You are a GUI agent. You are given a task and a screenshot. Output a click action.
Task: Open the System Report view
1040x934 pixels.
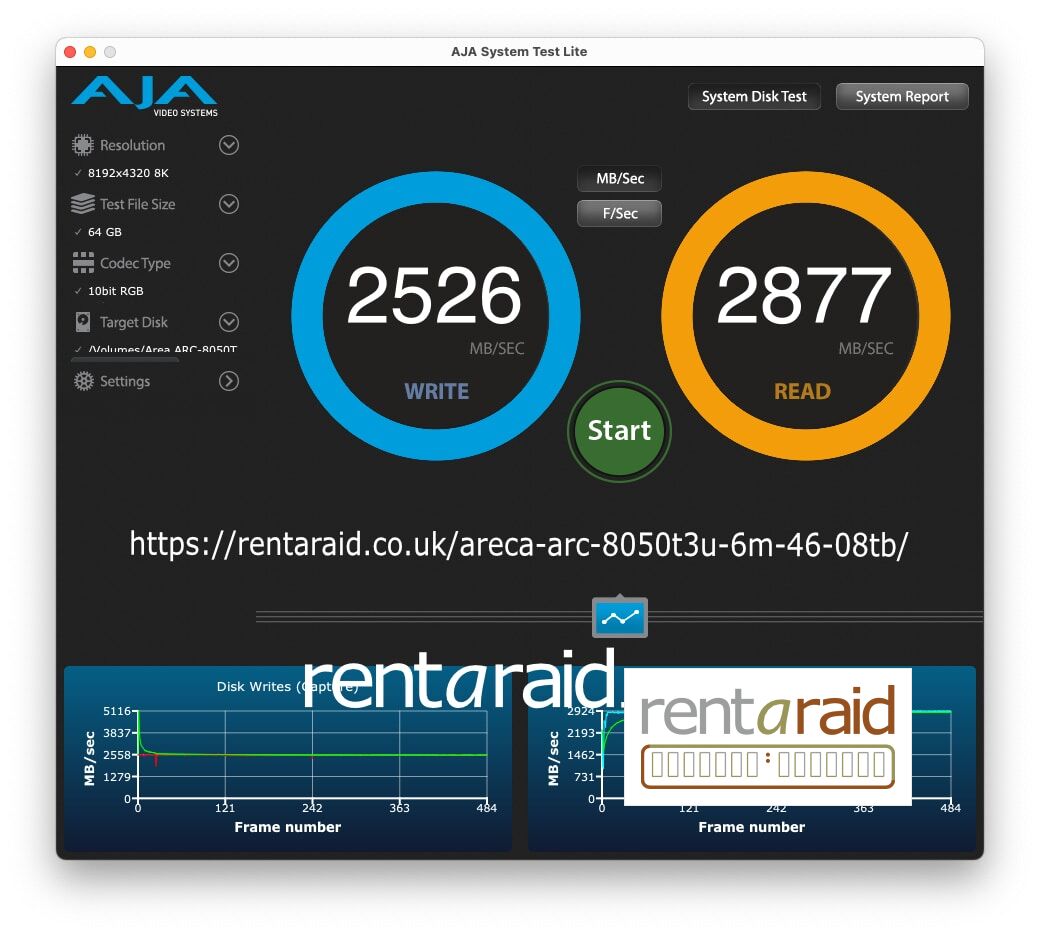tap(901, 96)
